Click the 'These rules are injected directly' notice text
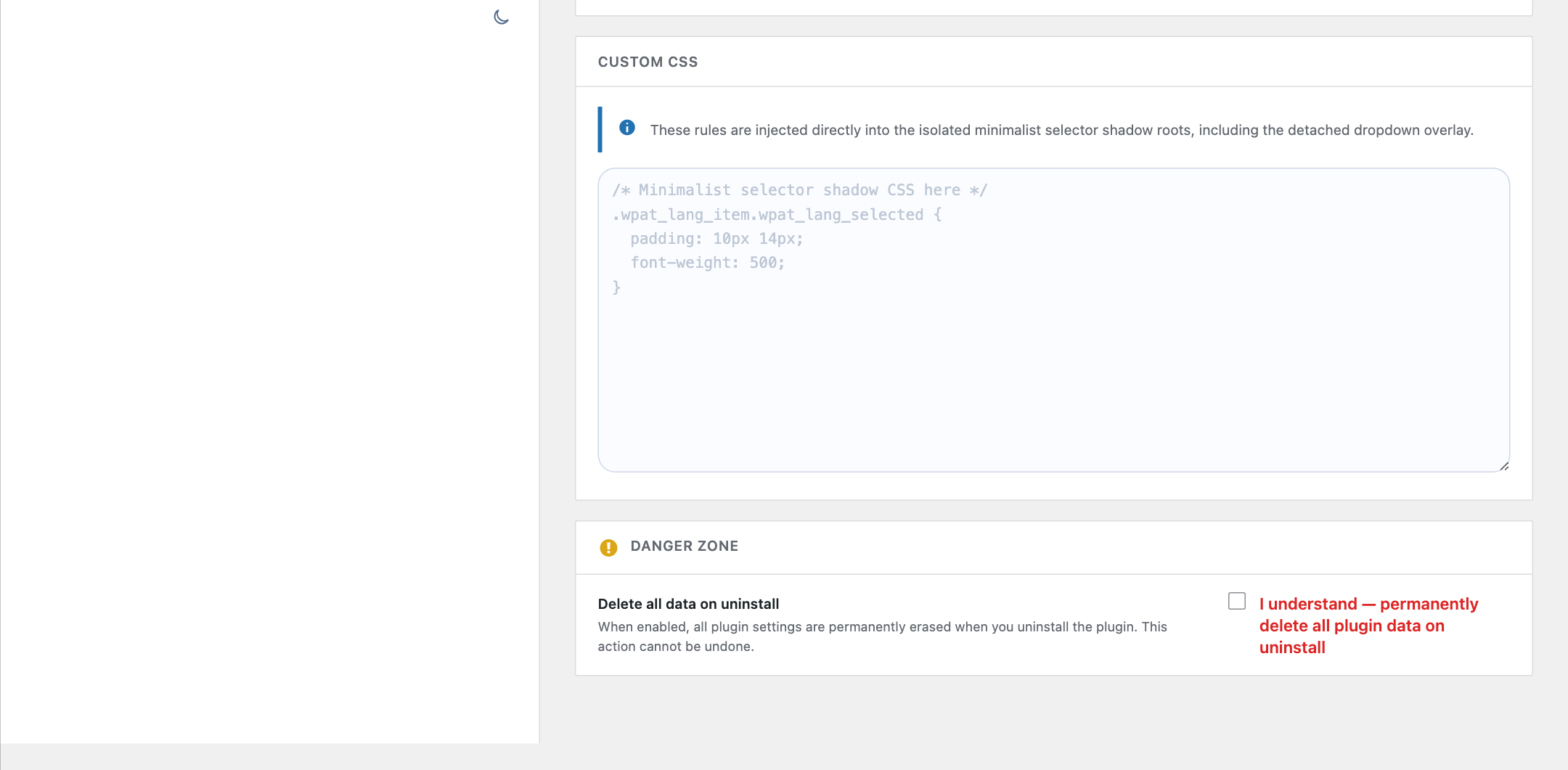The image size is (1568, 770). click(x=1061, y=130)
